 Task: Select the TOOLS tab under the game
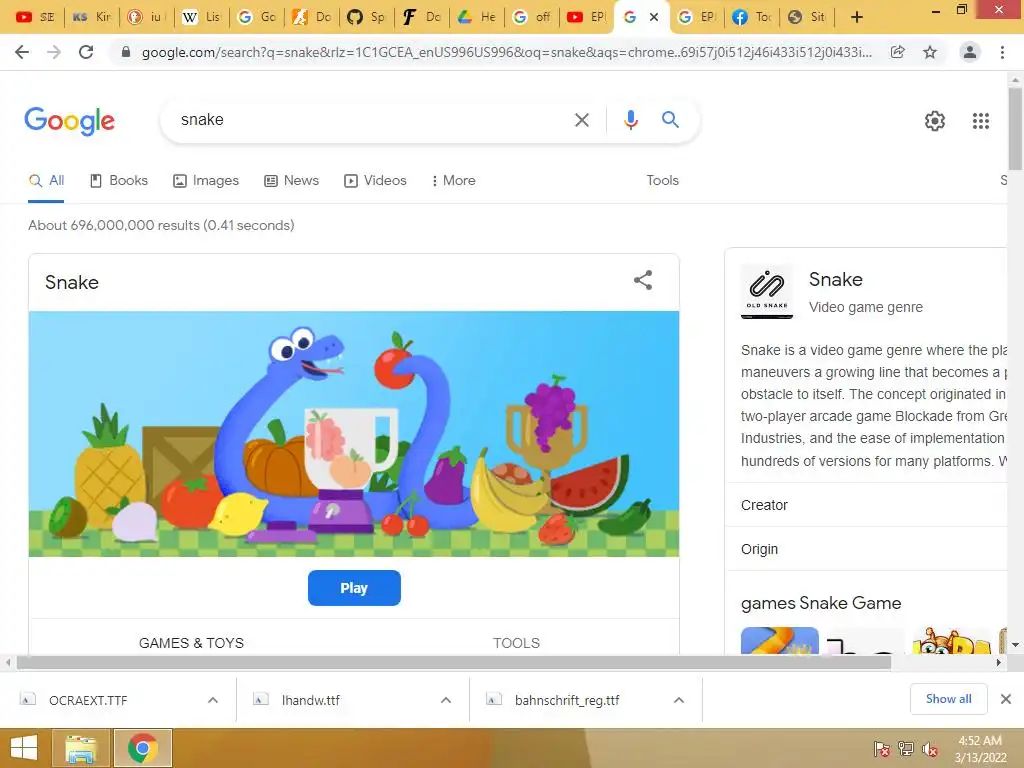517,643
